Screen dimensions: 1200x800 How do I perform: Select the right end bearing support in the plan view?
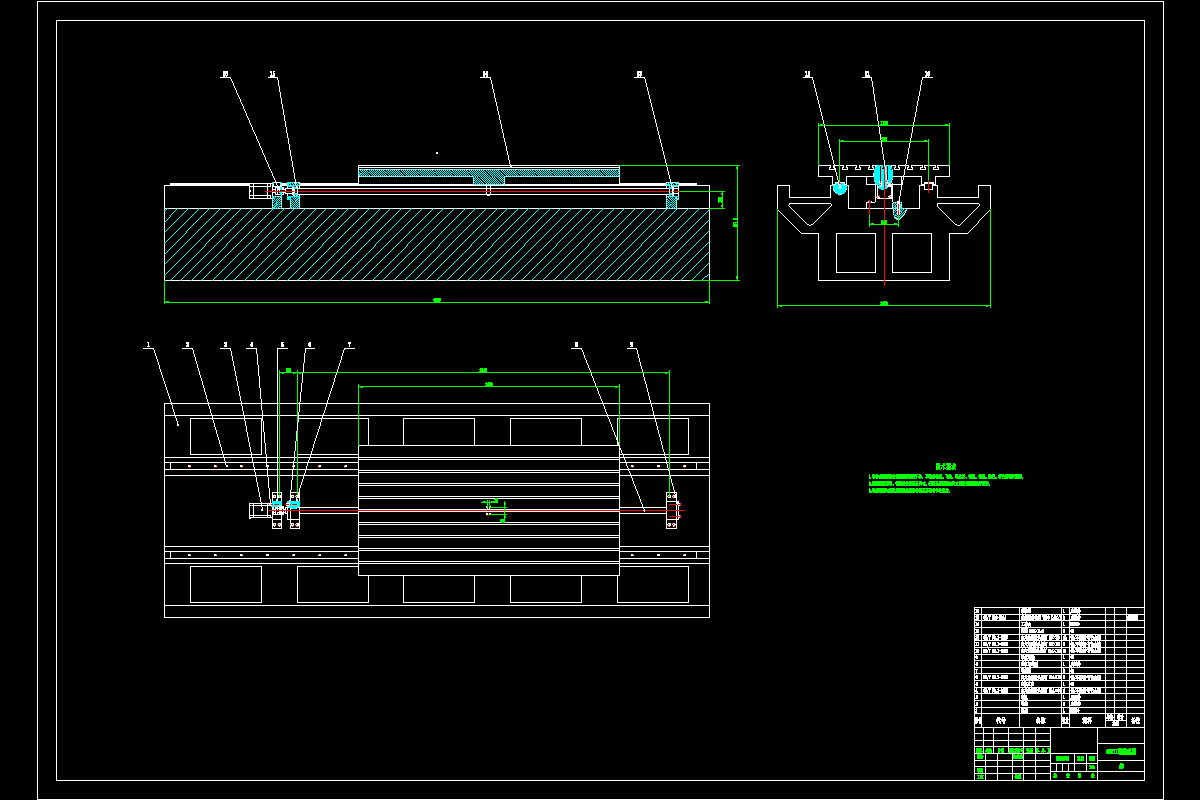[x=672, y=510]
